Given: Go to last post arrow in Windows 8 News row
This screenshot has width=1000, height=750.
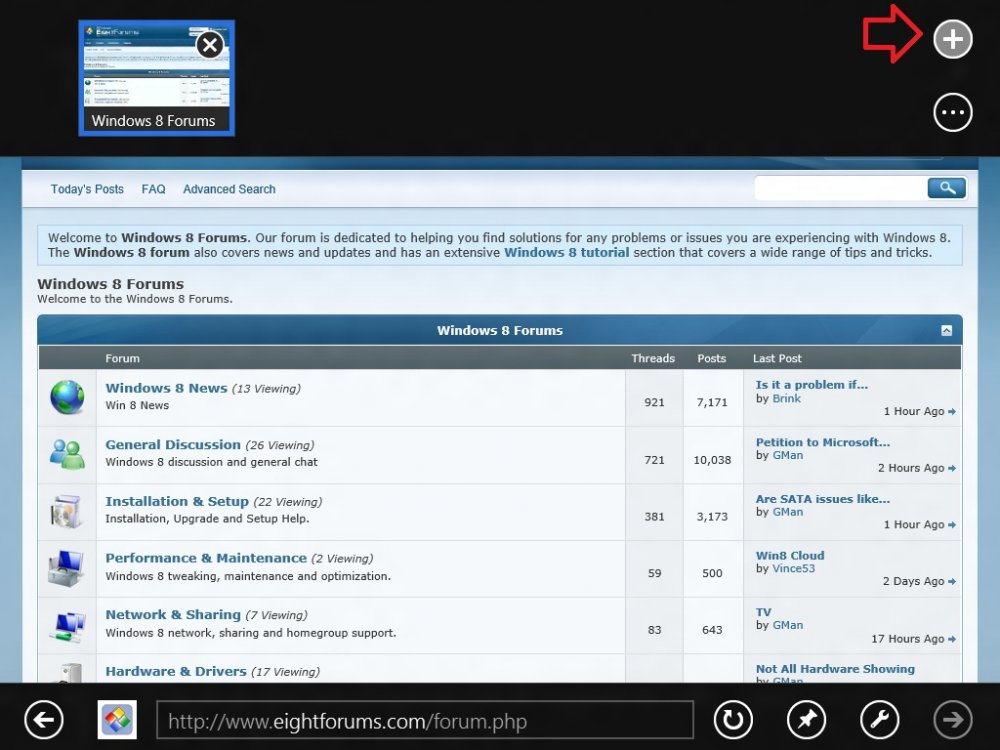Looking at the screenshot, I should pos(952,412).
